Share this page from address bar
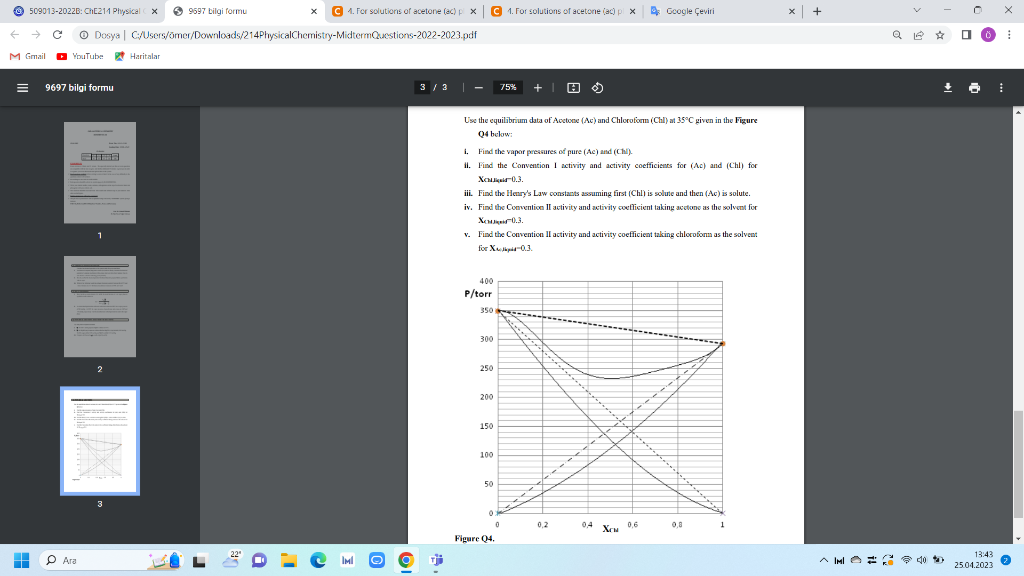 point(918,35)
